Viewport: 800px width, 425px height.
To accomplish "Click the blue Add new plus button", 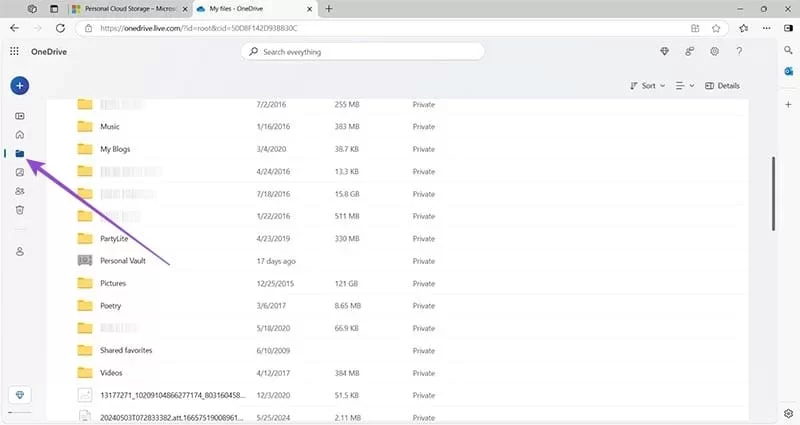I will tap(19, 86).
